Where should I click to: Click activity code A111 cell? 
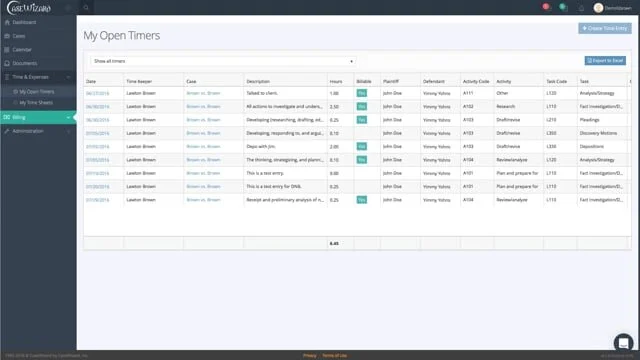pos(468,93)
